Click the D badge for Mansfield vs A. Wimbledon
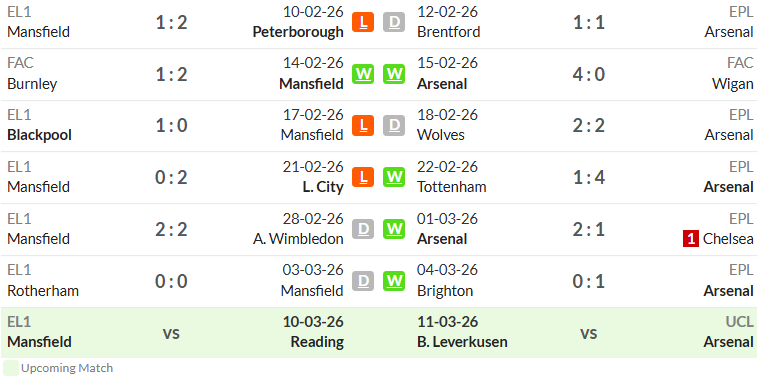The width and height of the screenshot is (757, 387). click(x=363, y=229)
